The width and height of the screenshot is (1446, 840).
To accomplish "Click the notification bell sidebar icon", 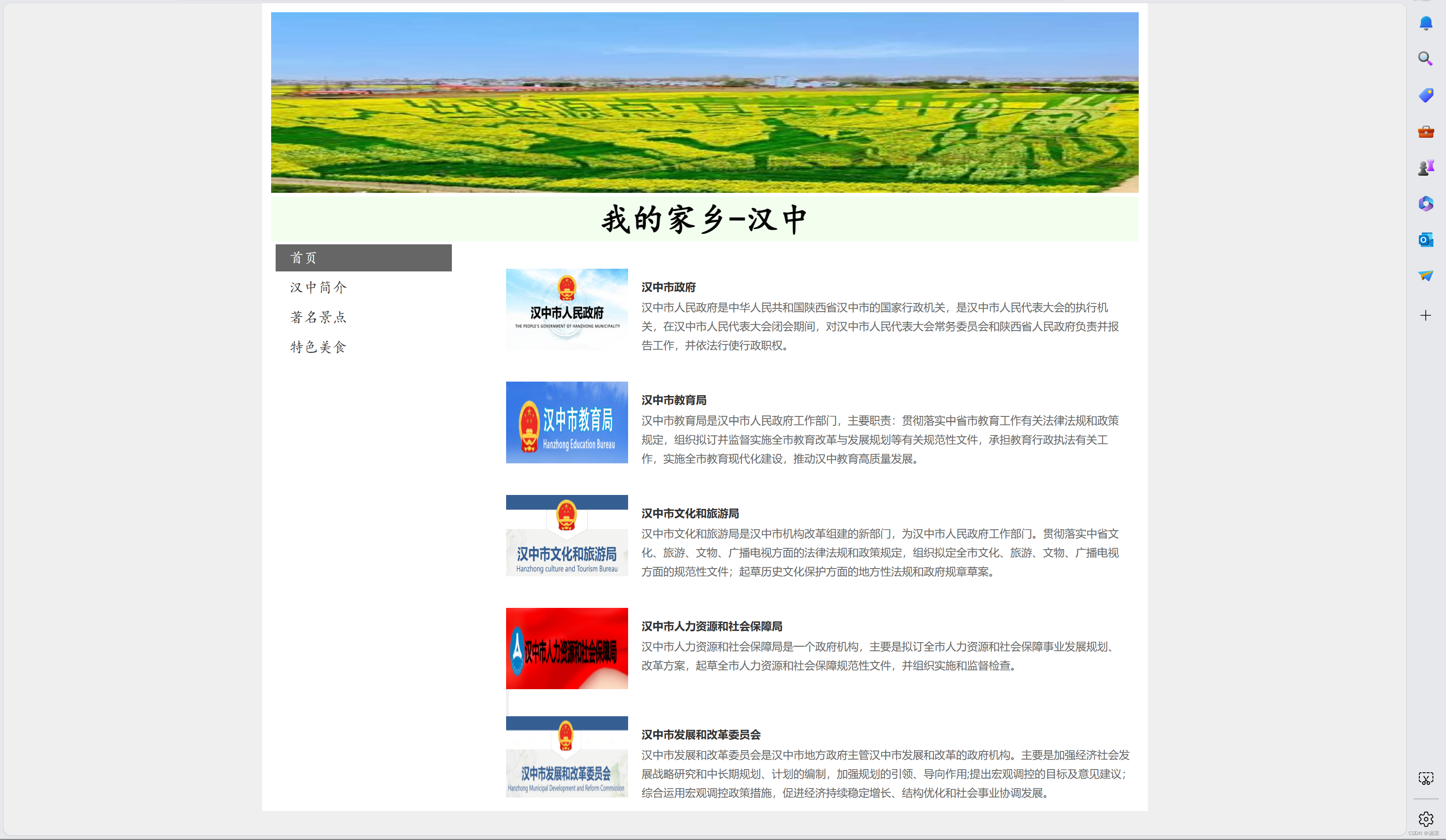I will coord(1425,23).
